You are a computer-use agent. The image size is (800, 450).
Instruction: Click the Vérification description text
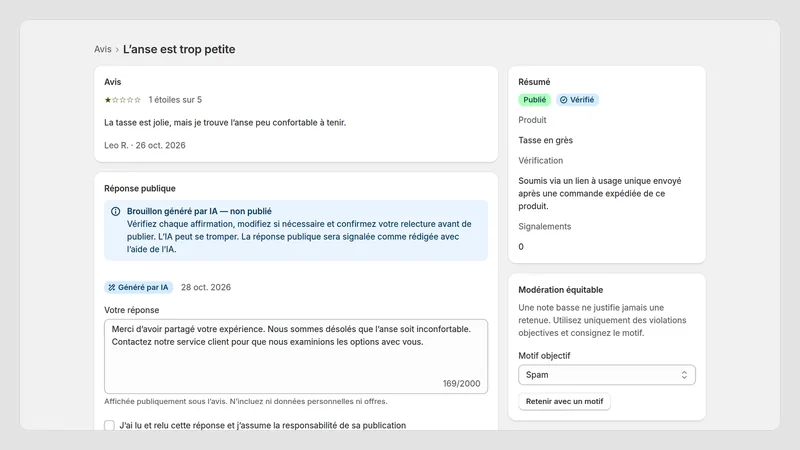(600, 193)
